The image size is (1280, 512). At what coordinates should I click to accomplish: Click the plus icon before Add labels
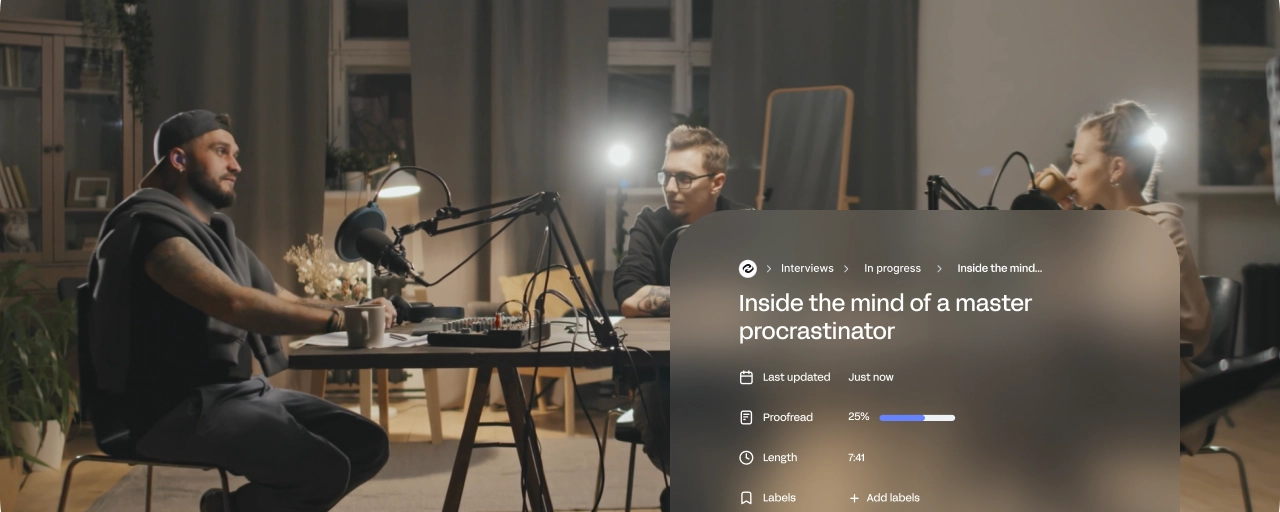tap(854, 498)
